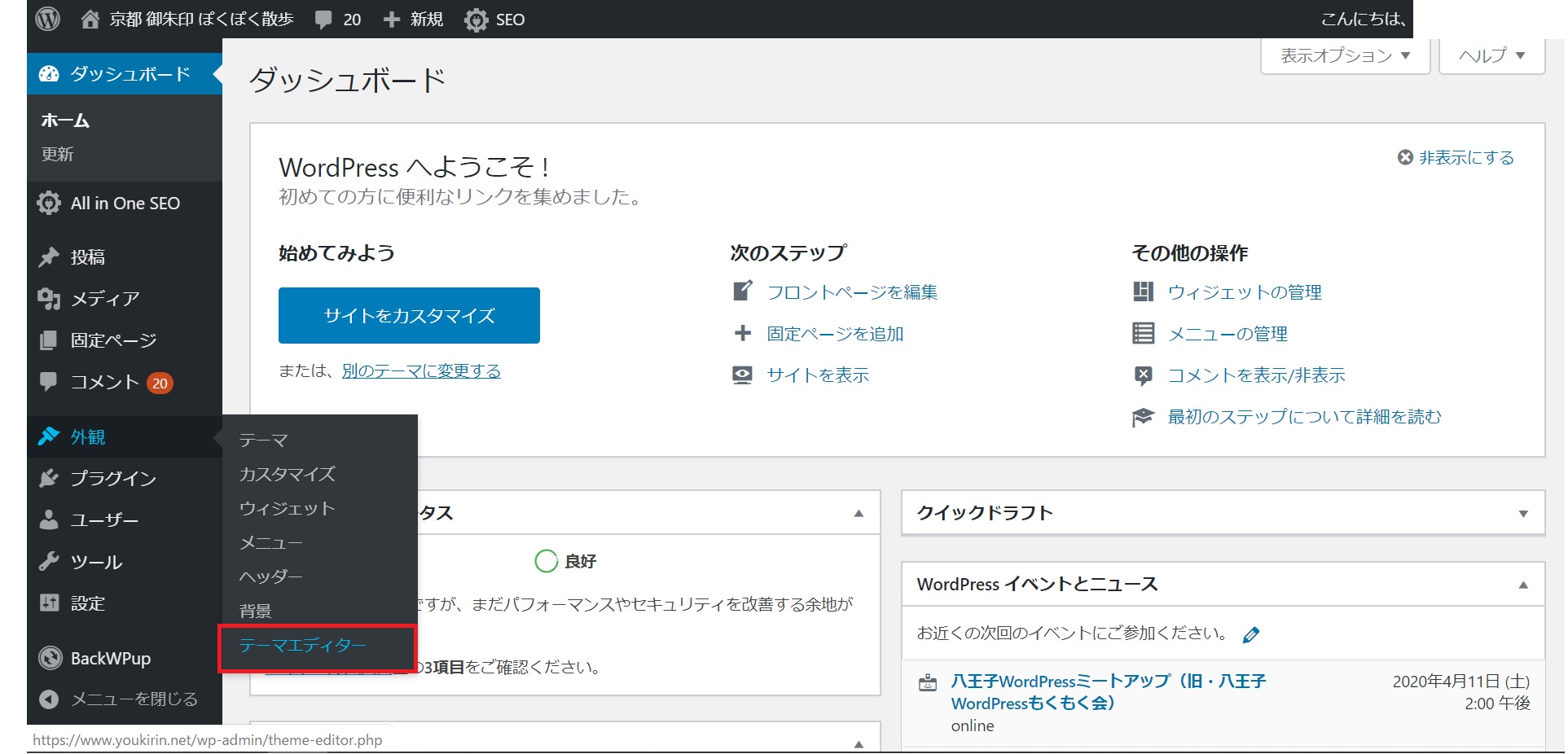Screen dimensions: 1568x754
Task: Open the 表示オプション dropdown
Action: 1345,55
